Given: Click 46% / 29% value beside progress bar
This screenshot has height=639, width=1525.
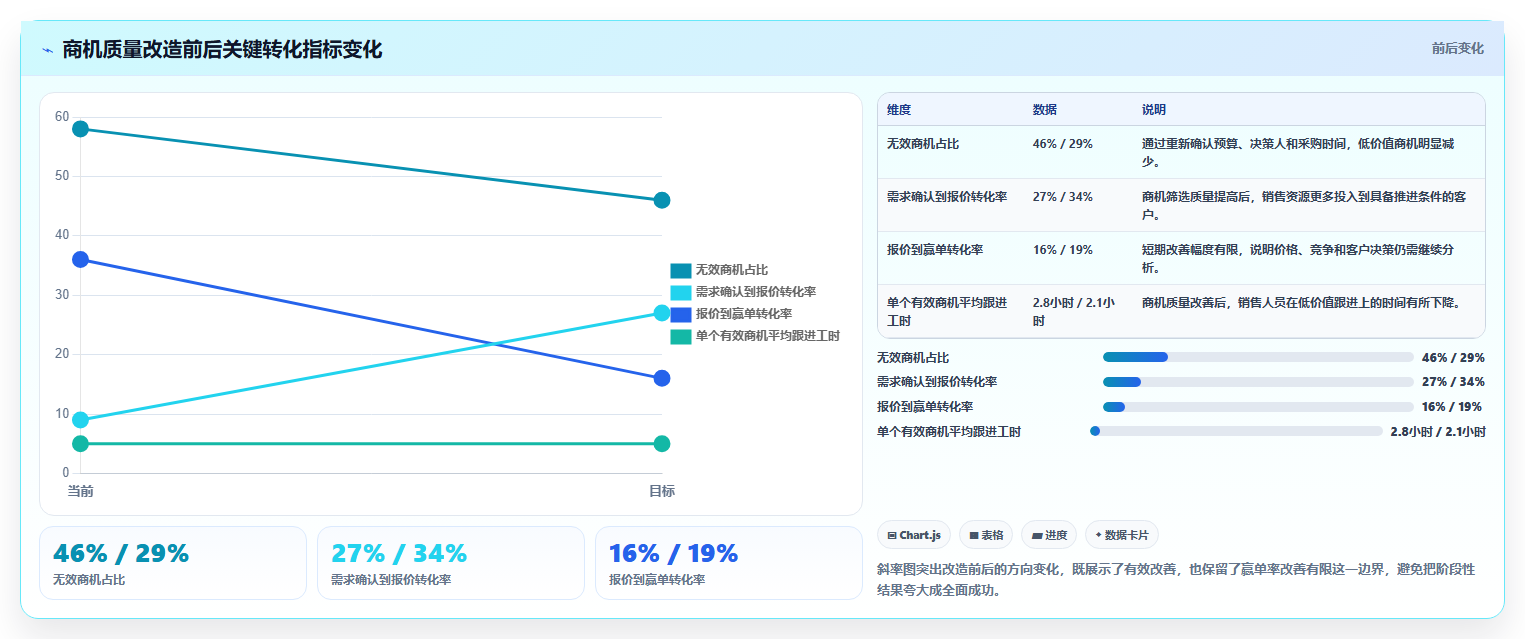Looking at the screenshot, I should pyautogui.click(x=1453, y=357).
